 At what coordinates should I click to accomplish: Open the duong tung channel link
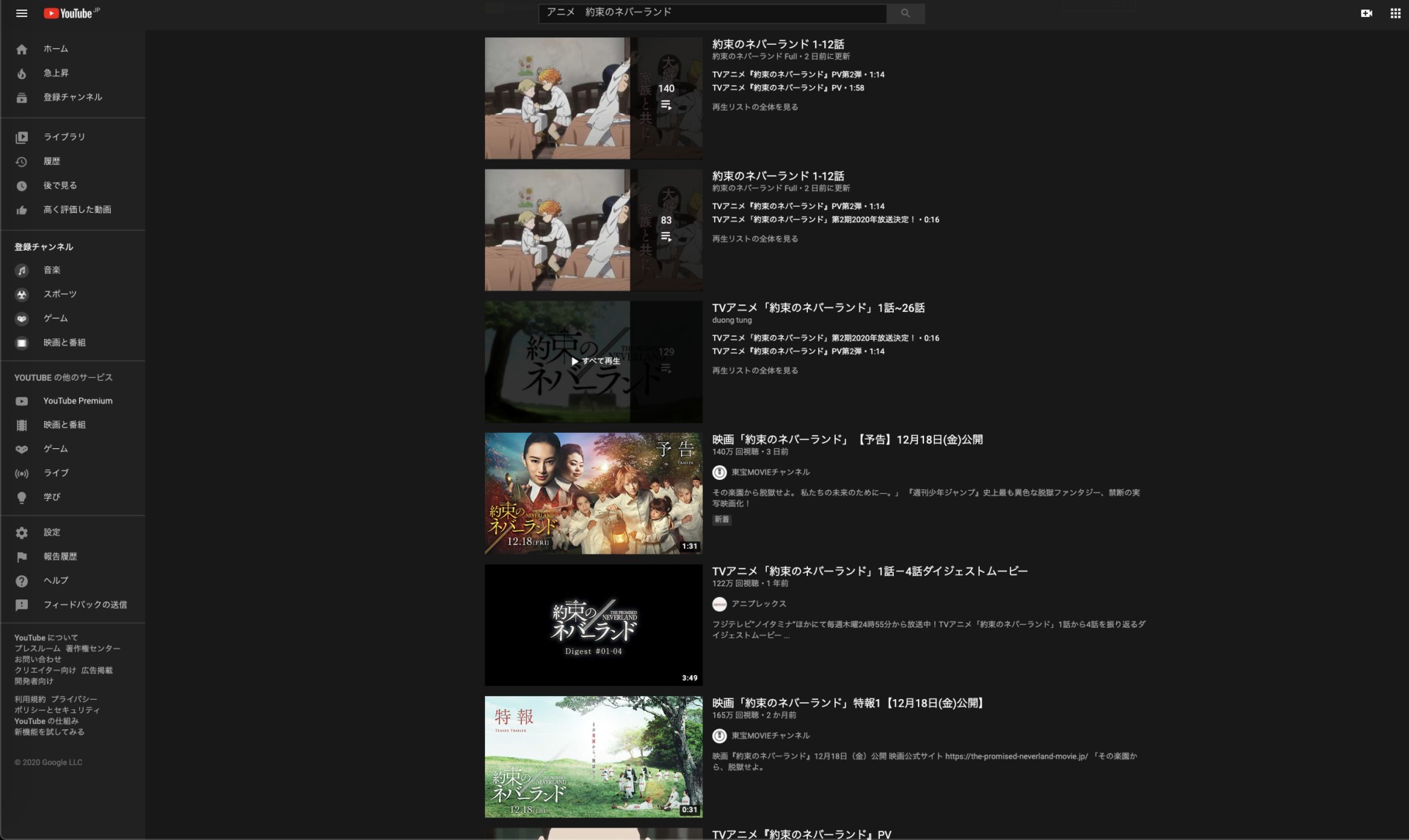[732, 321]
